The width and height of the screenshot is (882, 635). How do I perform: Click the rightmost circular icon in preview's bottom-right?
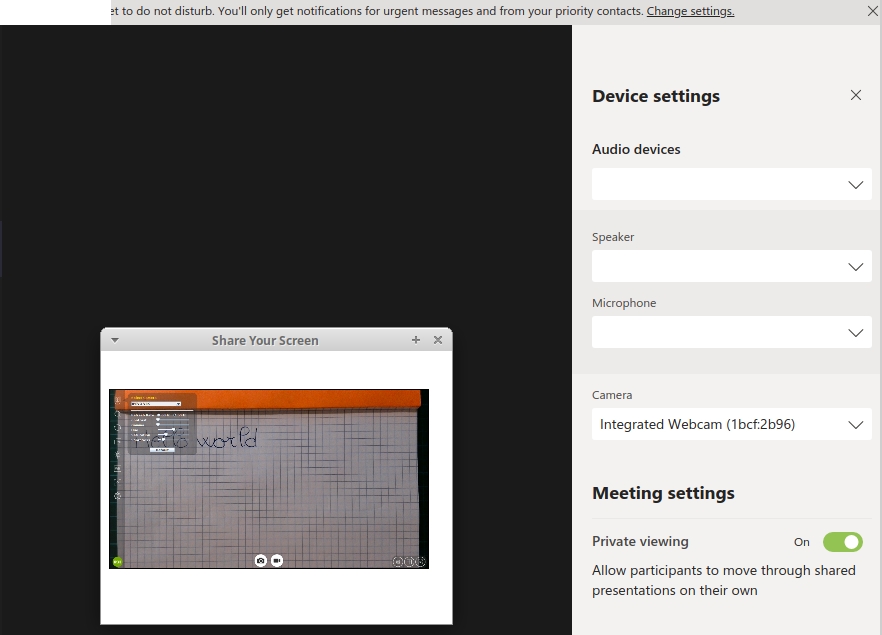tap(421, 562)
